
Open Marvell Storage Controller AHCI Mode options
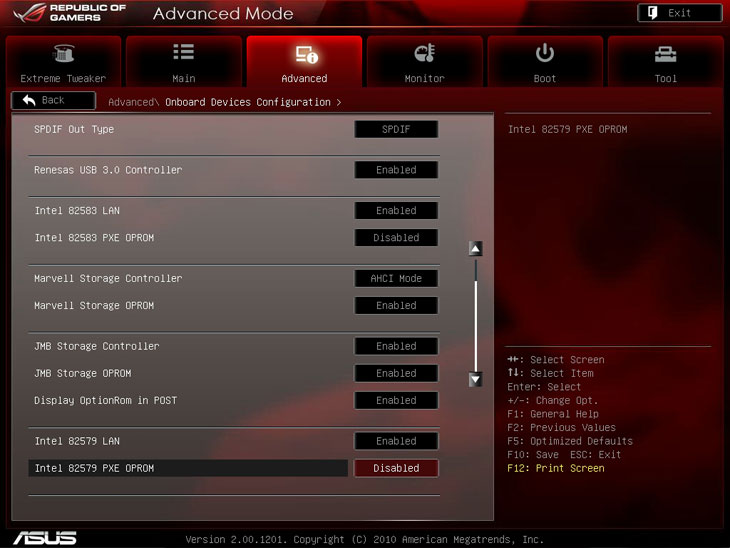396,279
